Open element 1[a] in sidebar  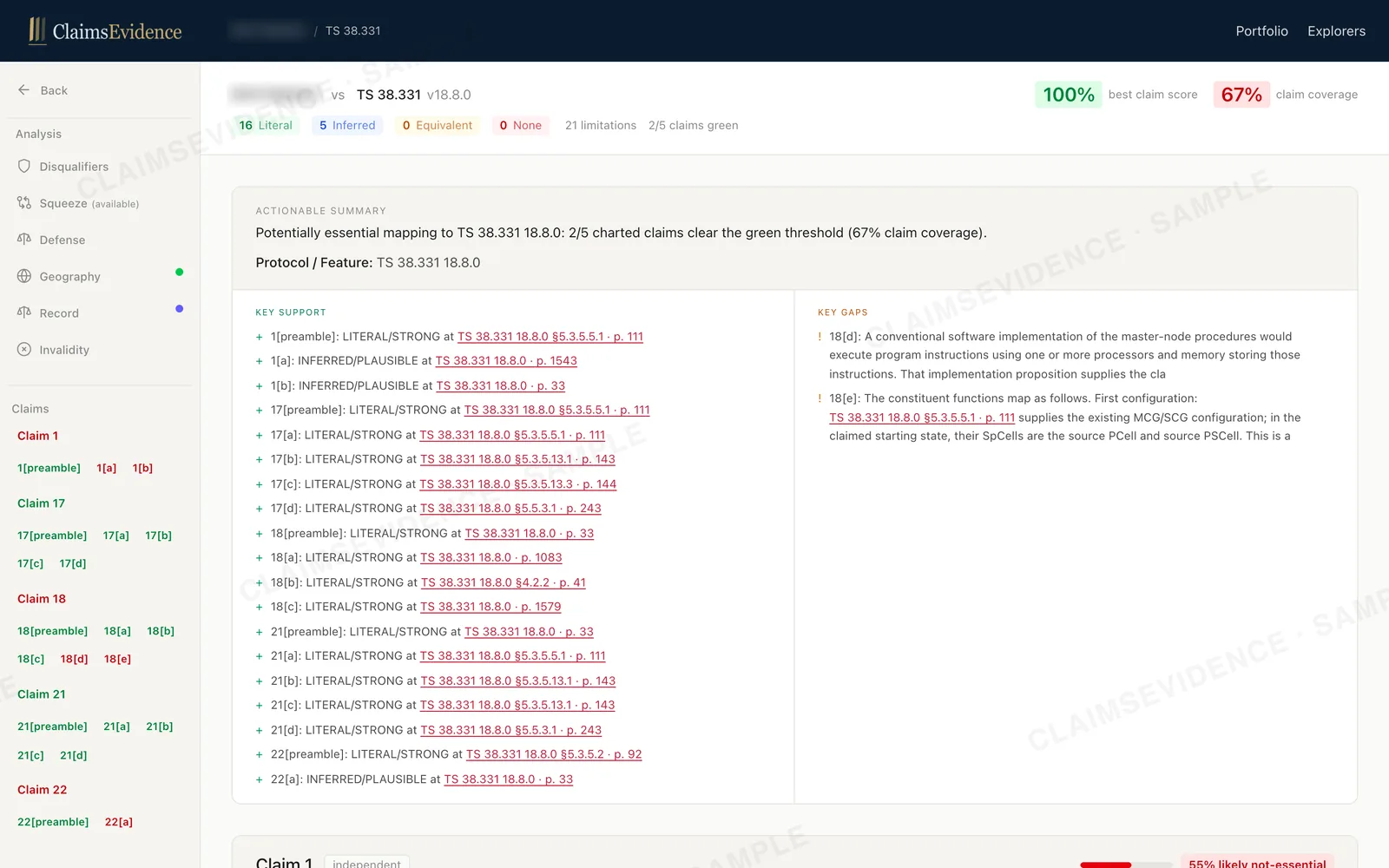[x=107, y=468]
